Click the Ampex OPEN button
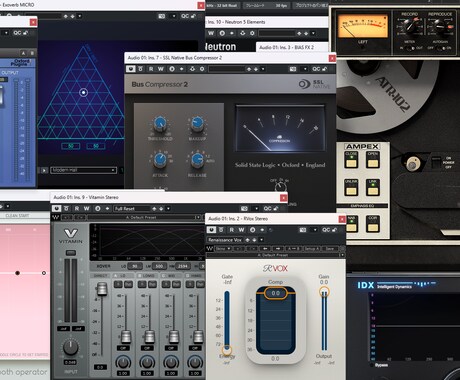 tap(373, 160)
